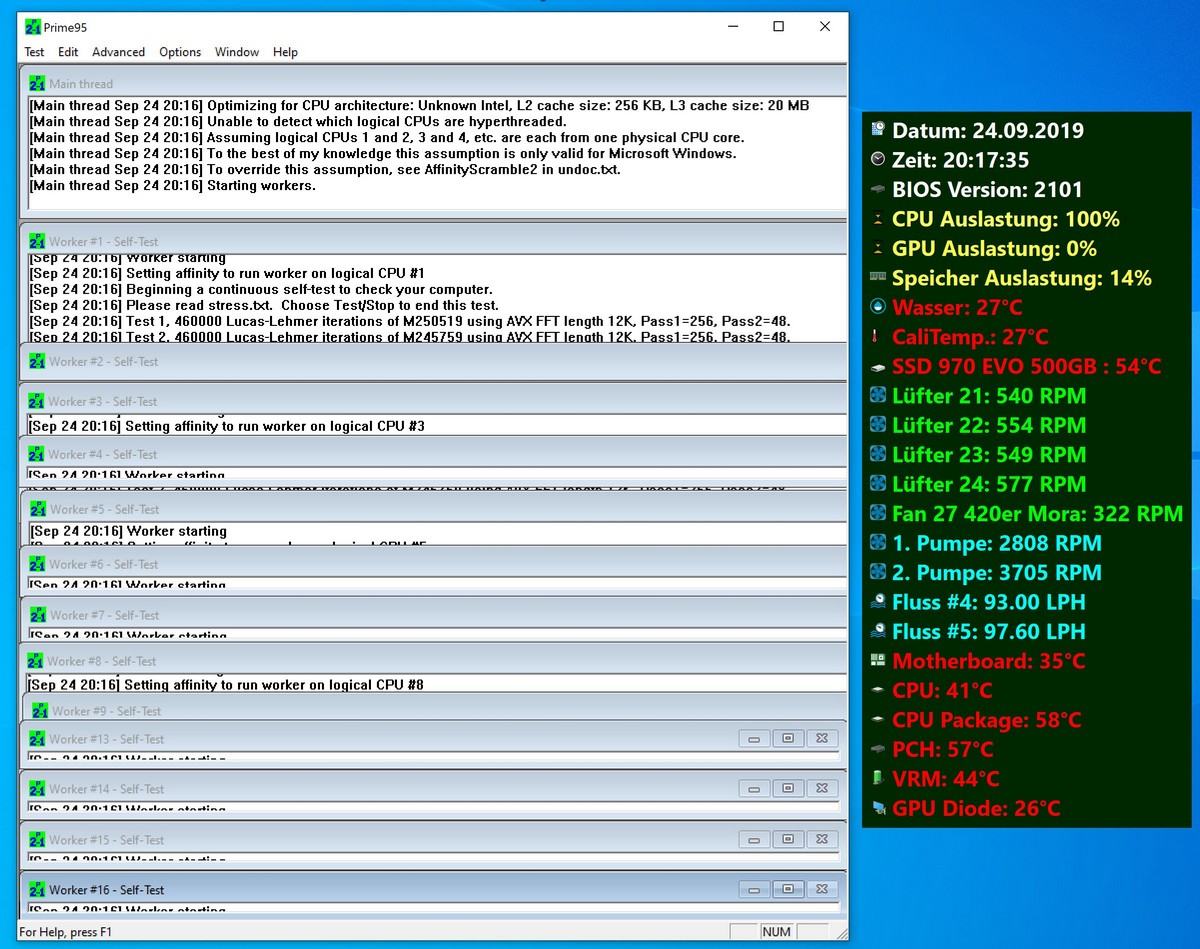Select the Worker #7 - Self-Test title bar
1200x949 pixels.
[432, 615]
